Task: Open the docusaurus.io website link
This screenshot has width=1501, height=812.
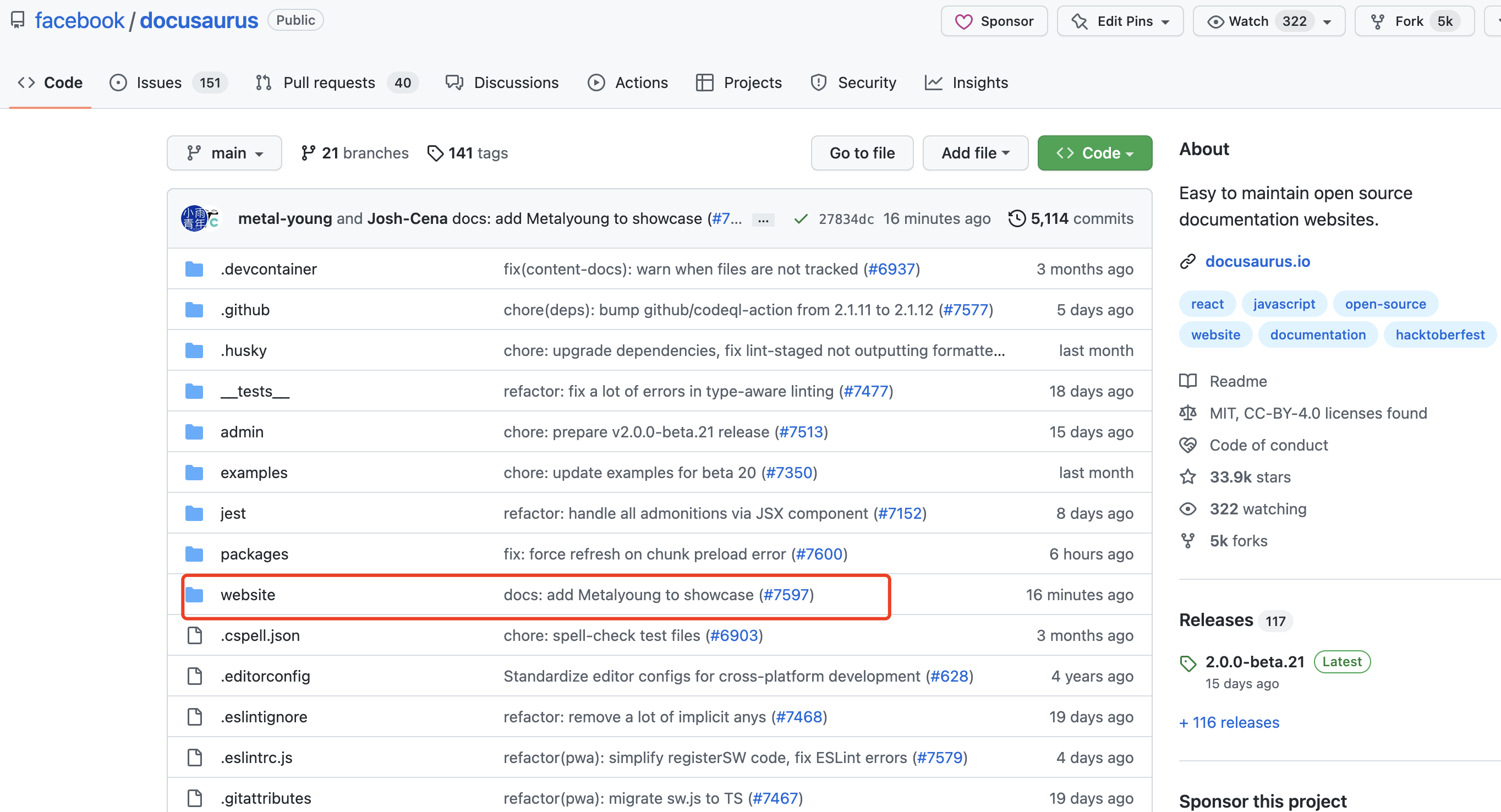Action: point(1257,261)
